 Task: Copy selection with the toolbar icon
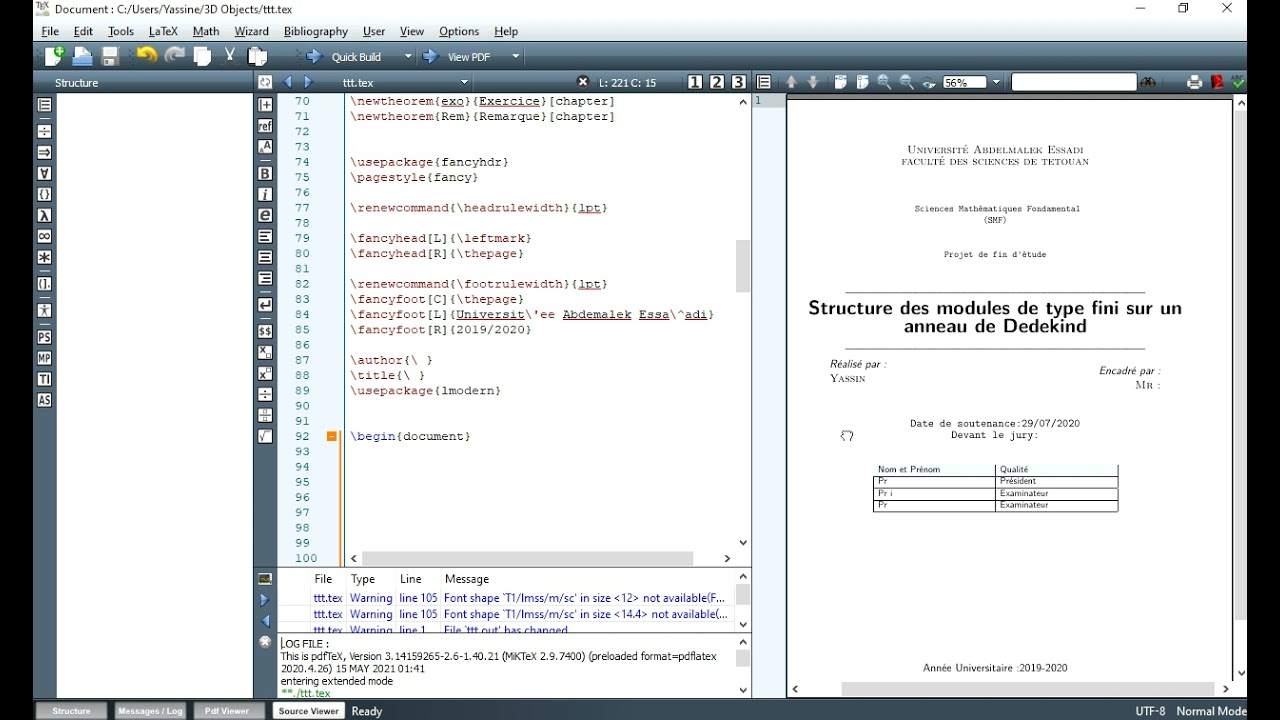pos(202,57)
